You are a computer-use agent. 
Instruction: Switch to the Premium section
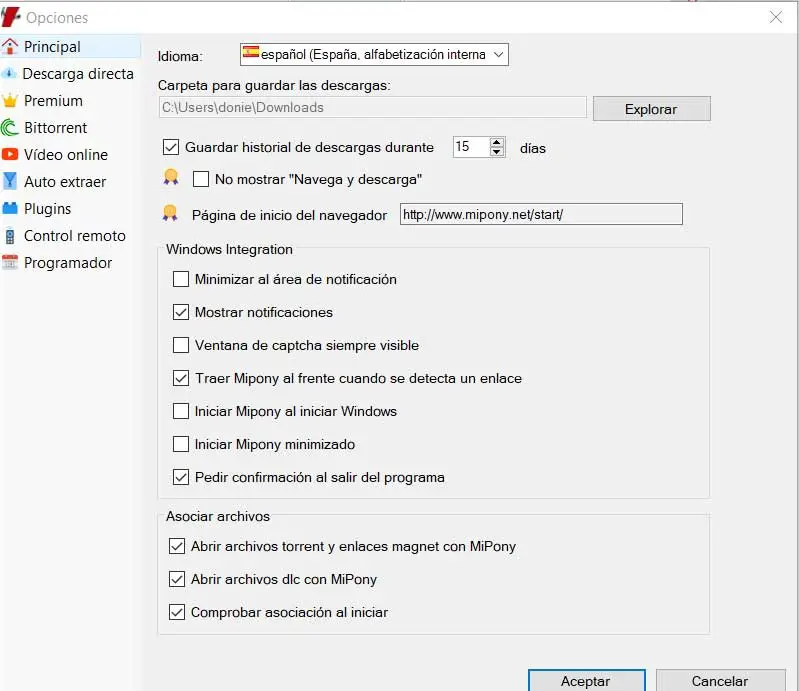(70, 100)
